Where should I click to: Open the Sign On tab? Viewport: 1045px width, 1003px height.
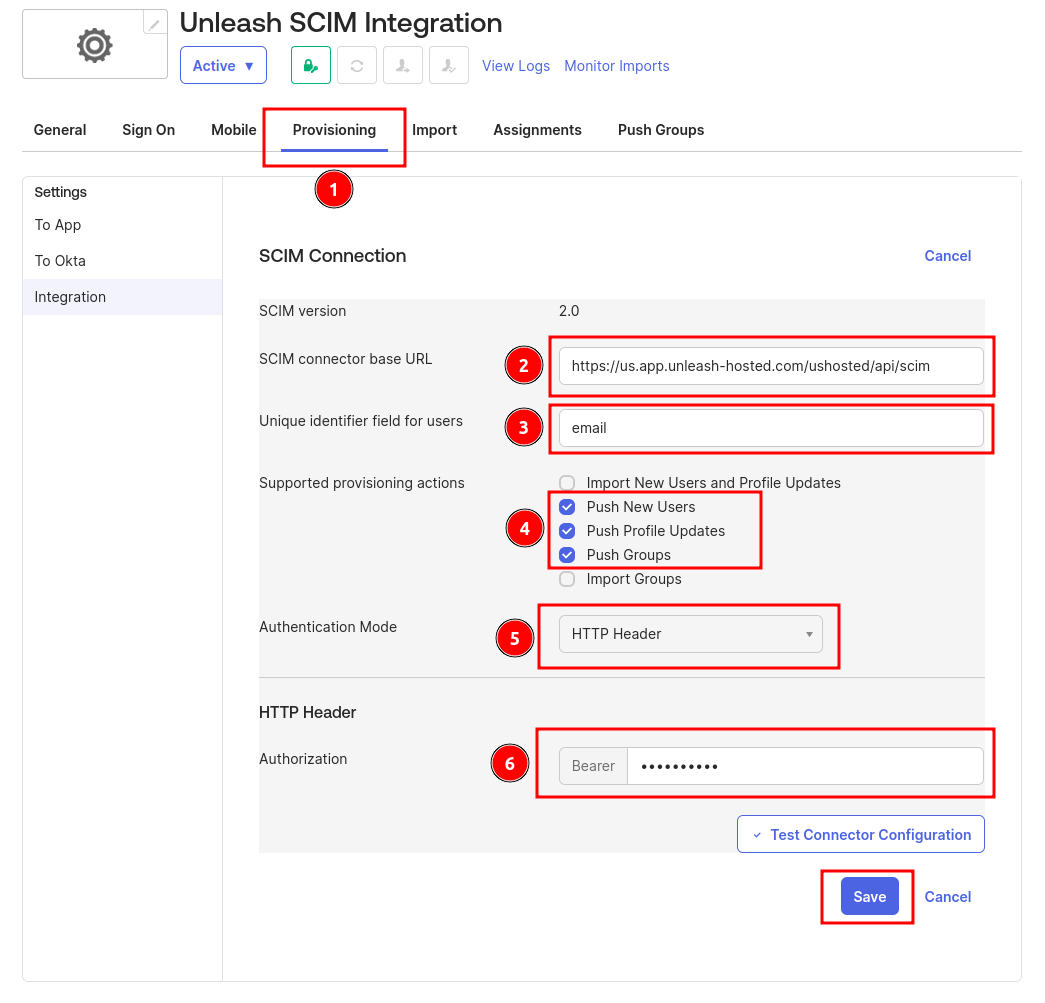coord(148,130)
